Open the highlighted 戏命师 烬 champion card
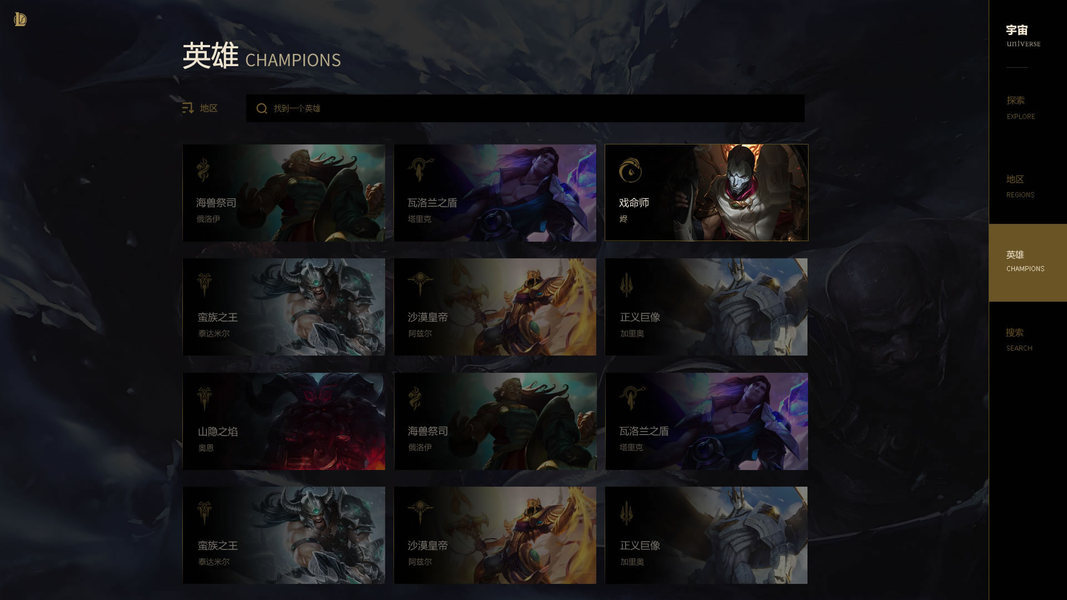 (x=706, y=193)
